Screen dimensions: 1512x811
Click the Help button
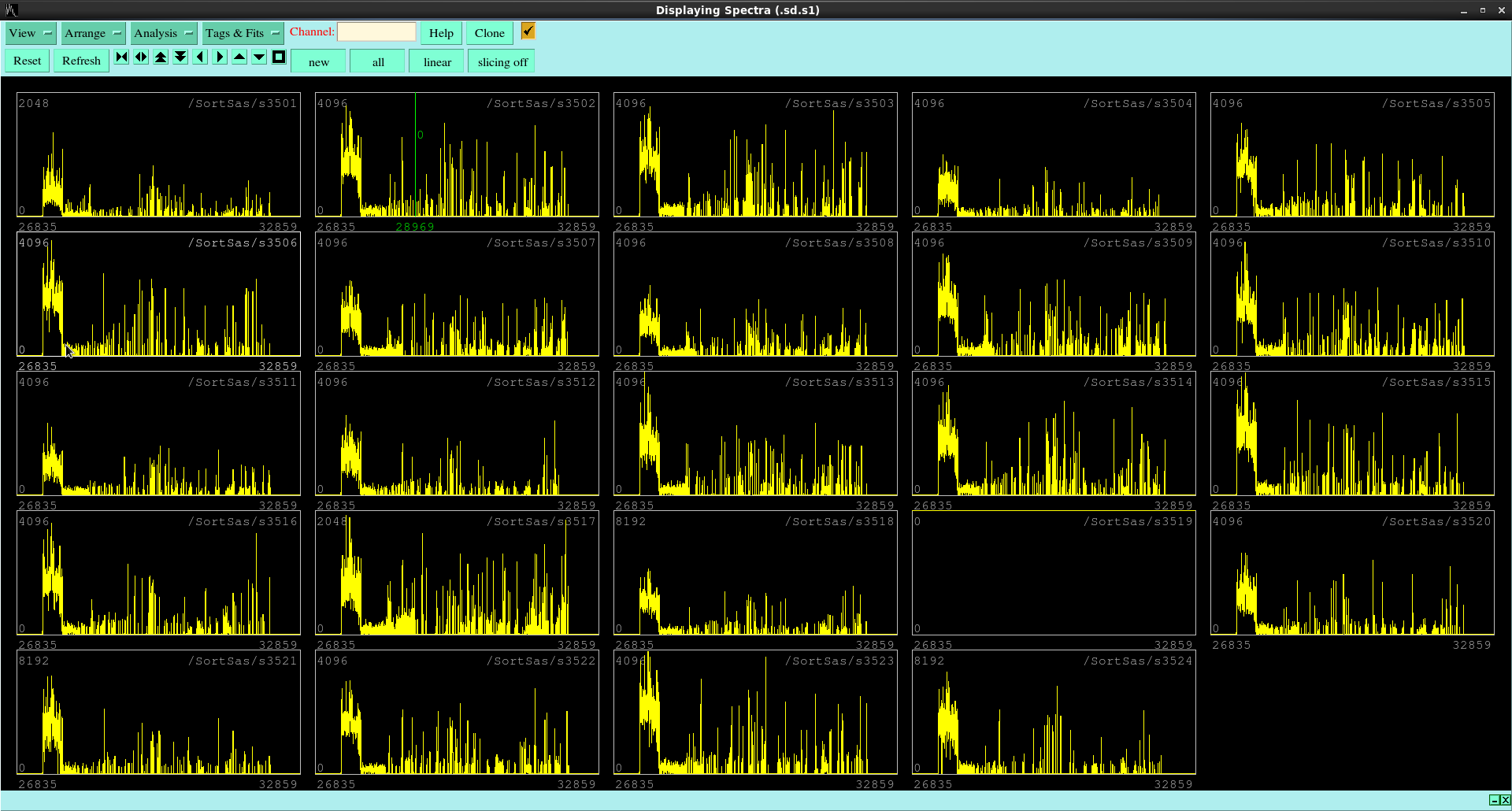[441, 33]
